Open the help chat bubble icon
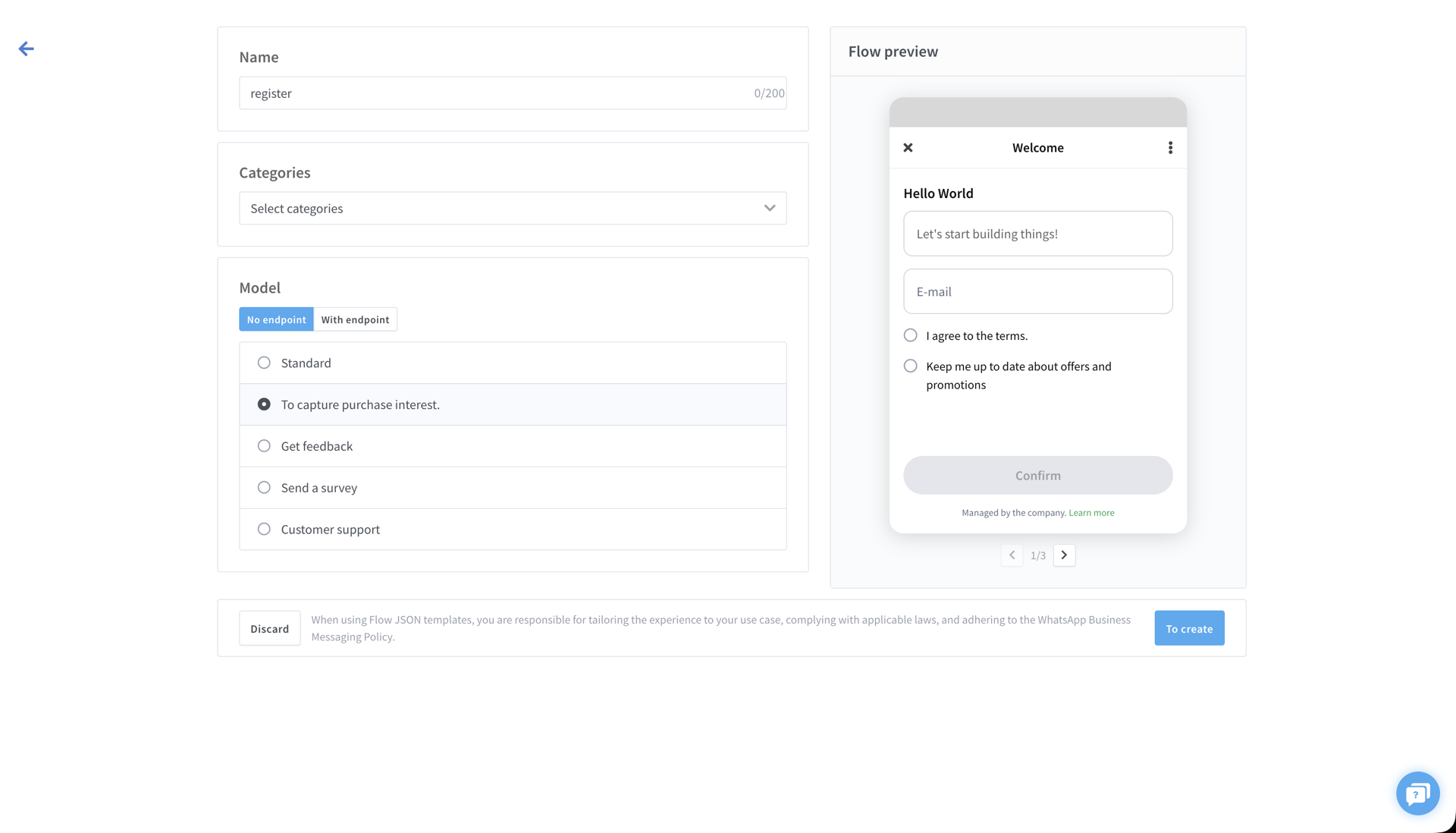Screen dimensions: 1456x833 click(1417, 794)
